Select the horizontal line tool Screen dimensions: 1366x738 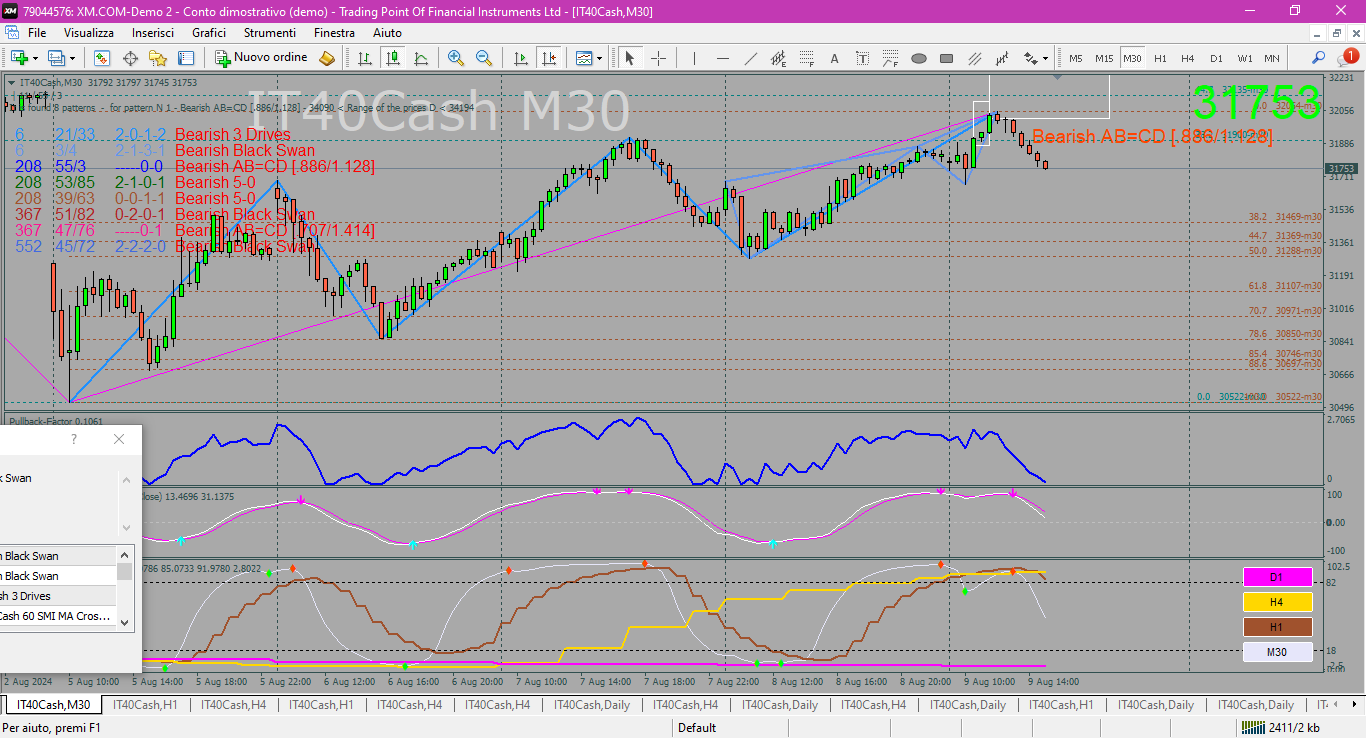pos(723,58)
